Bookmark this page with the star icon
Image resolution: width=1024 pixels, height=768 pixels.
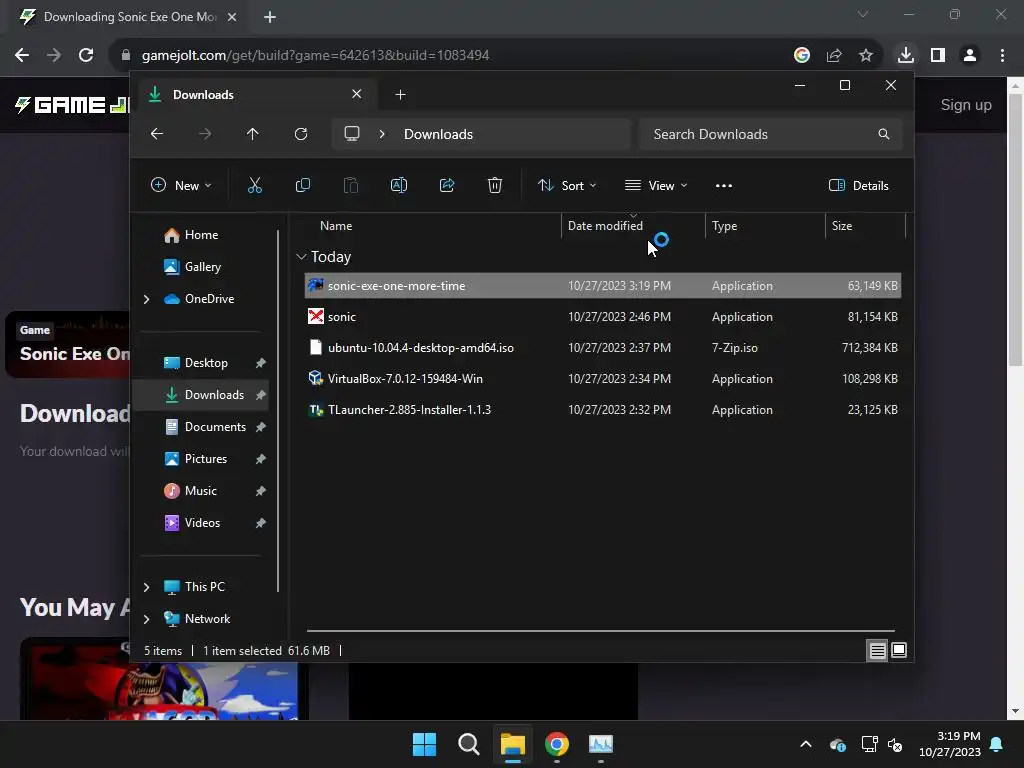(866, 55)
